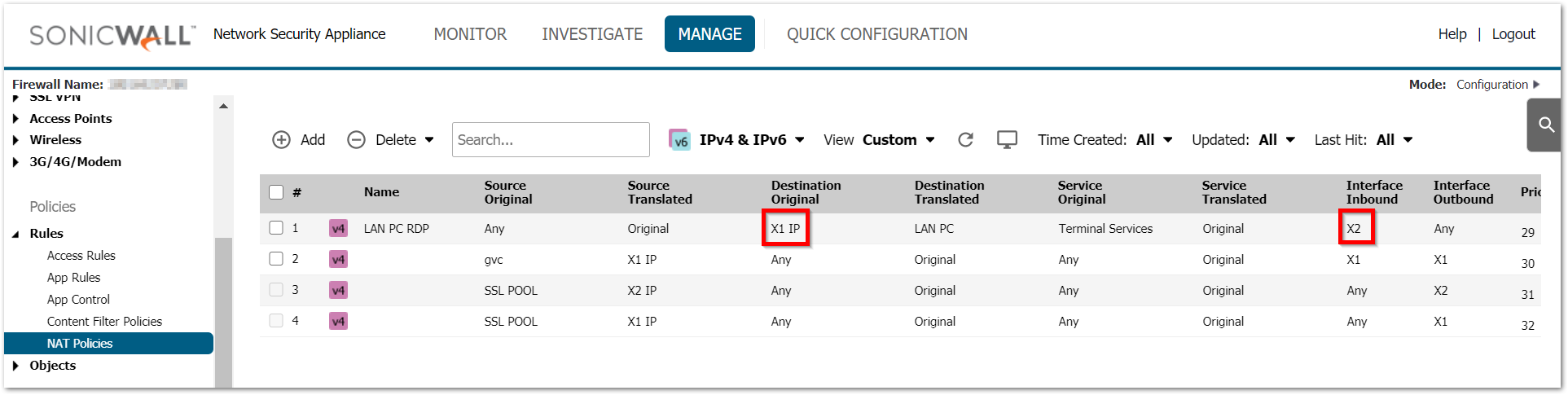Image resolution: width=1568 pixels, height=395 pixels.
Task: Click the sidebar vertical scrollbar thumb
Action: tap(223, 312)
